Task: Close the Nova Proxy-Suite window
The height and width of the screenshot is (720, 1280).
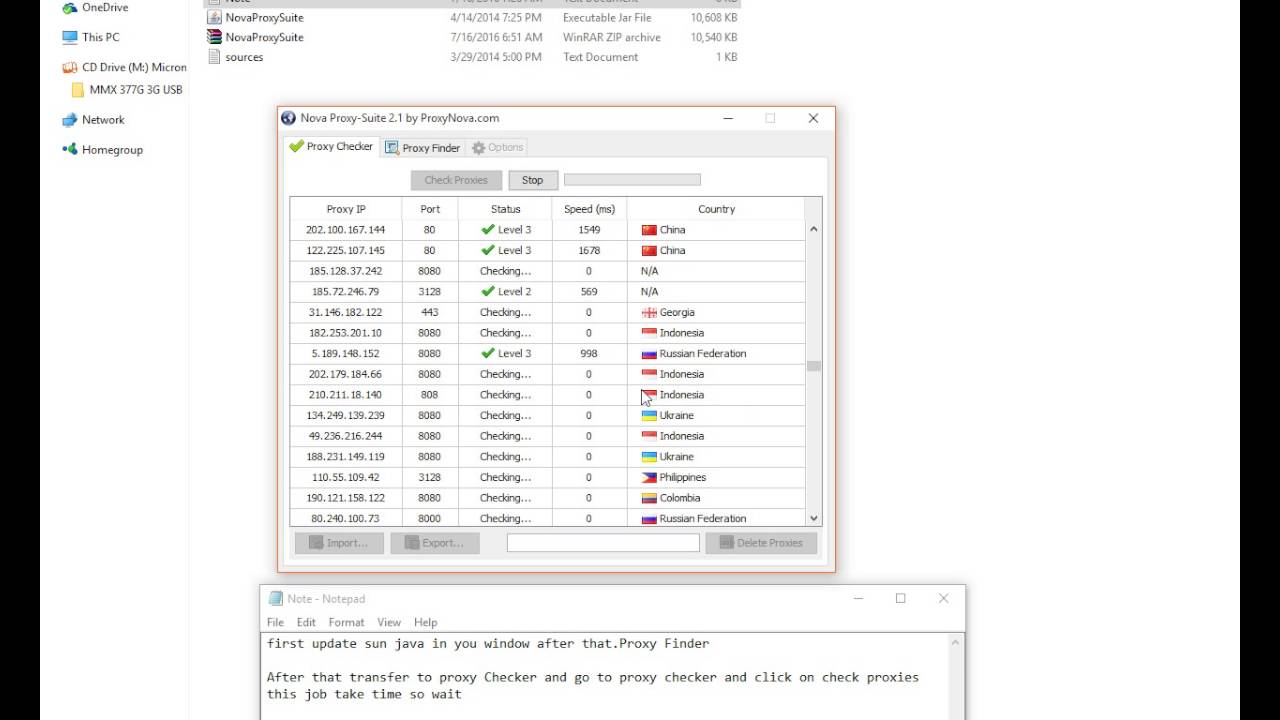Action: tap(813, 118)
